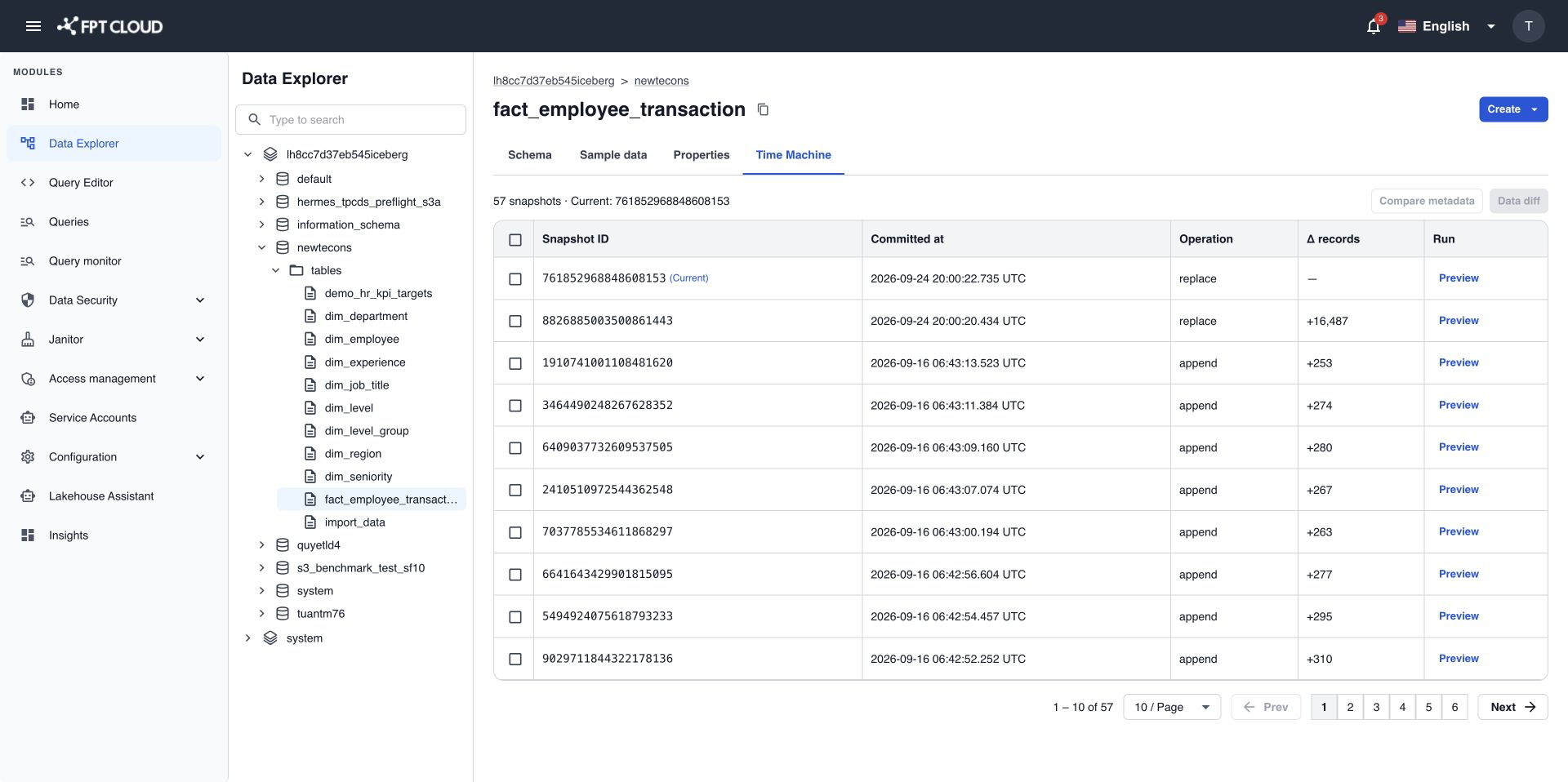Image resolution: width=1568 pixels, height=782 pixels.
Task: Check snapshot 6409037732609537505 row
Action: point(515,448)
